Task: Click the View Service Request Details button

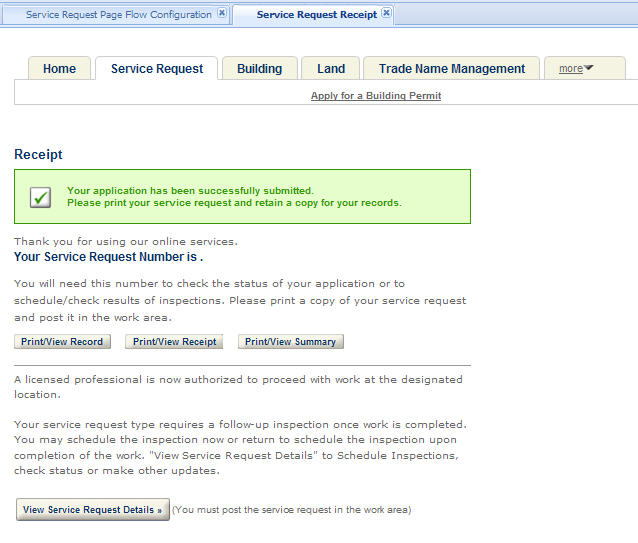Action: click(92, 510)
